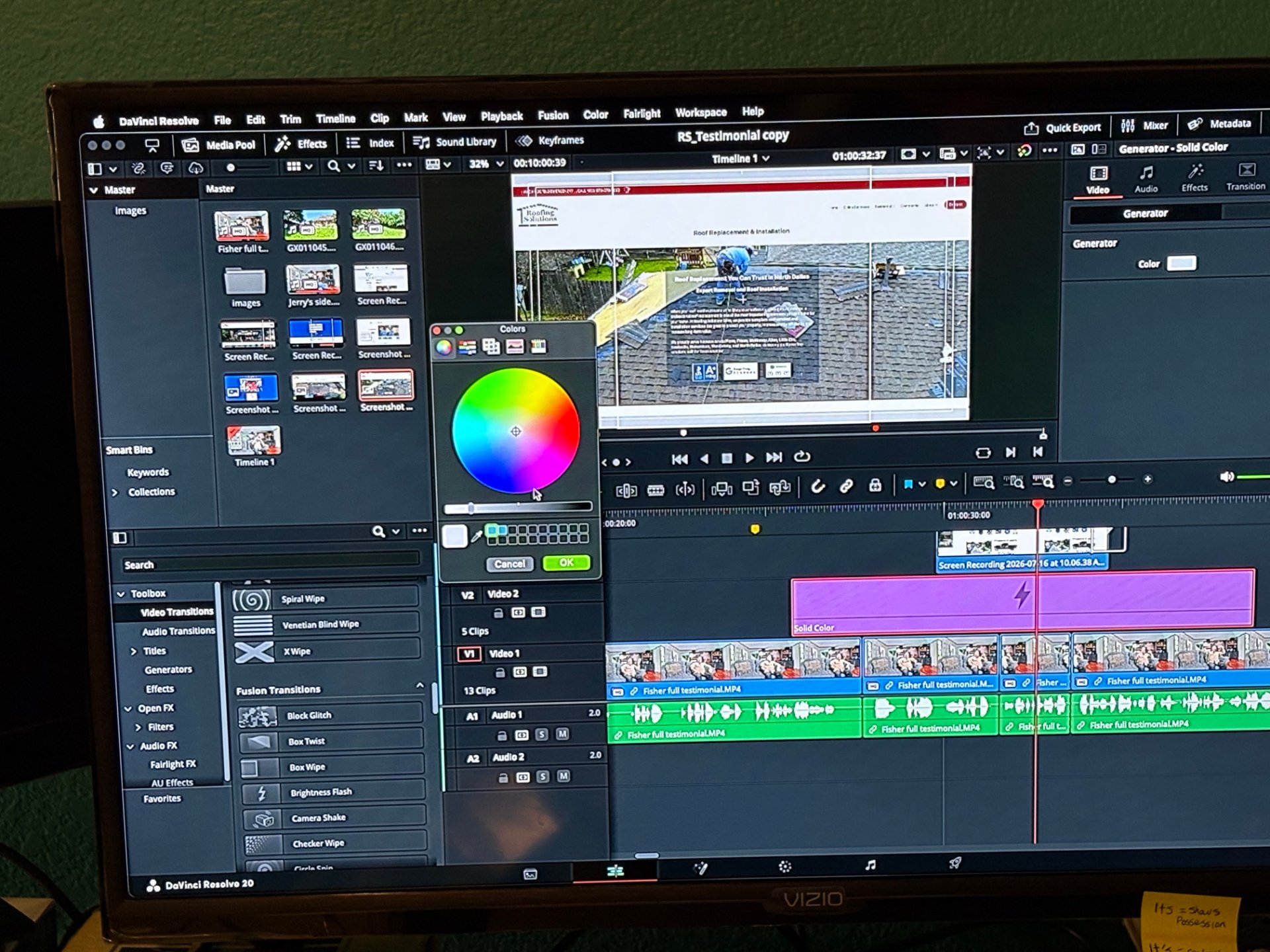This screenshot has height=952, width=1270.
Task: Open the Media Pool panel
Action: pyautogui.click(x=219, y=145)
